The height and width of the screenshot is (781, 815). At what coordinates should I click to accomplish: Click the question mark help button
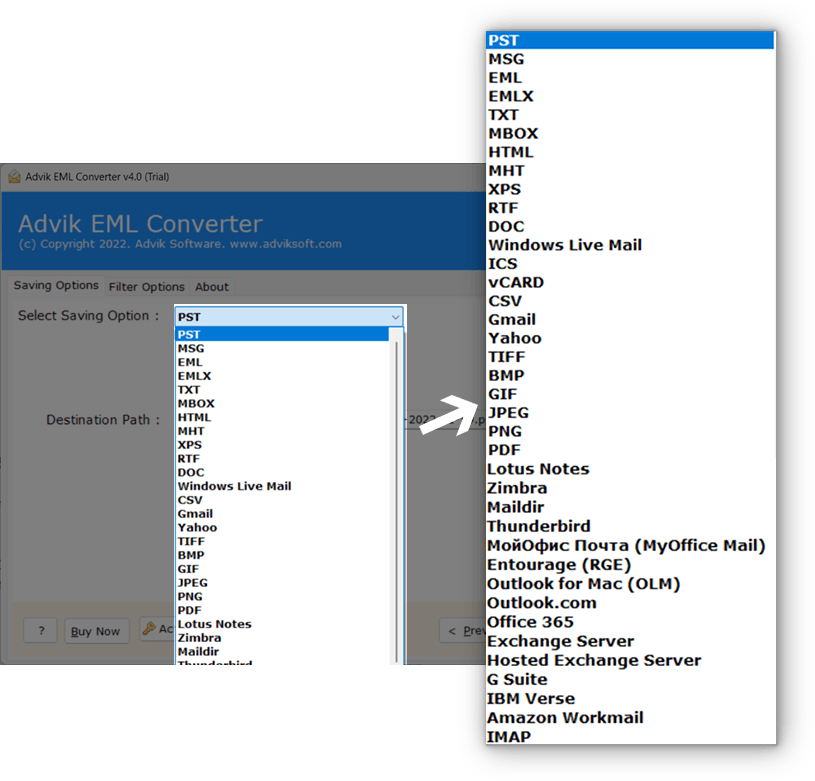click(41, 631)
